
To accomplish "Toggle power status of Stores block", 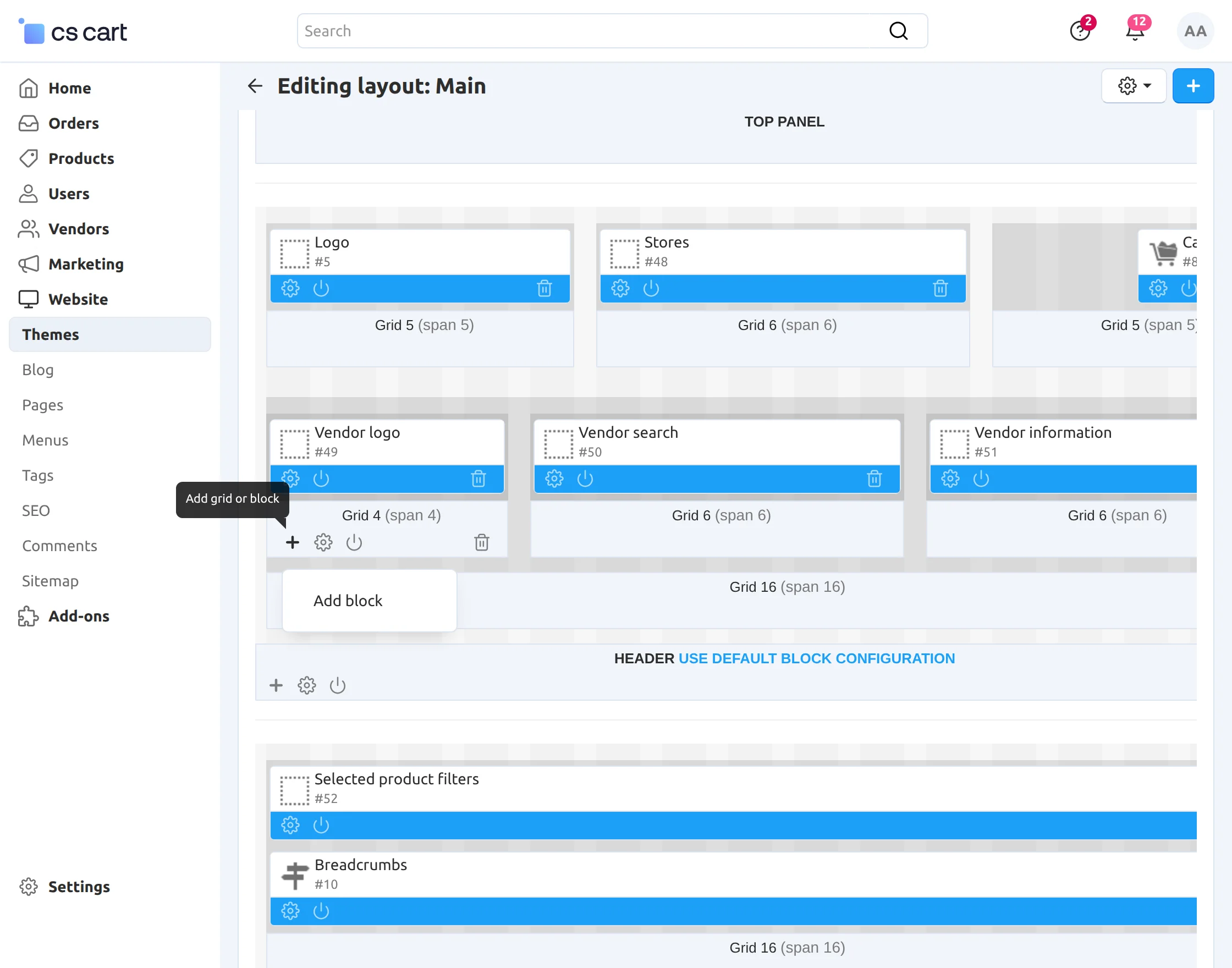I will (651, 288).
